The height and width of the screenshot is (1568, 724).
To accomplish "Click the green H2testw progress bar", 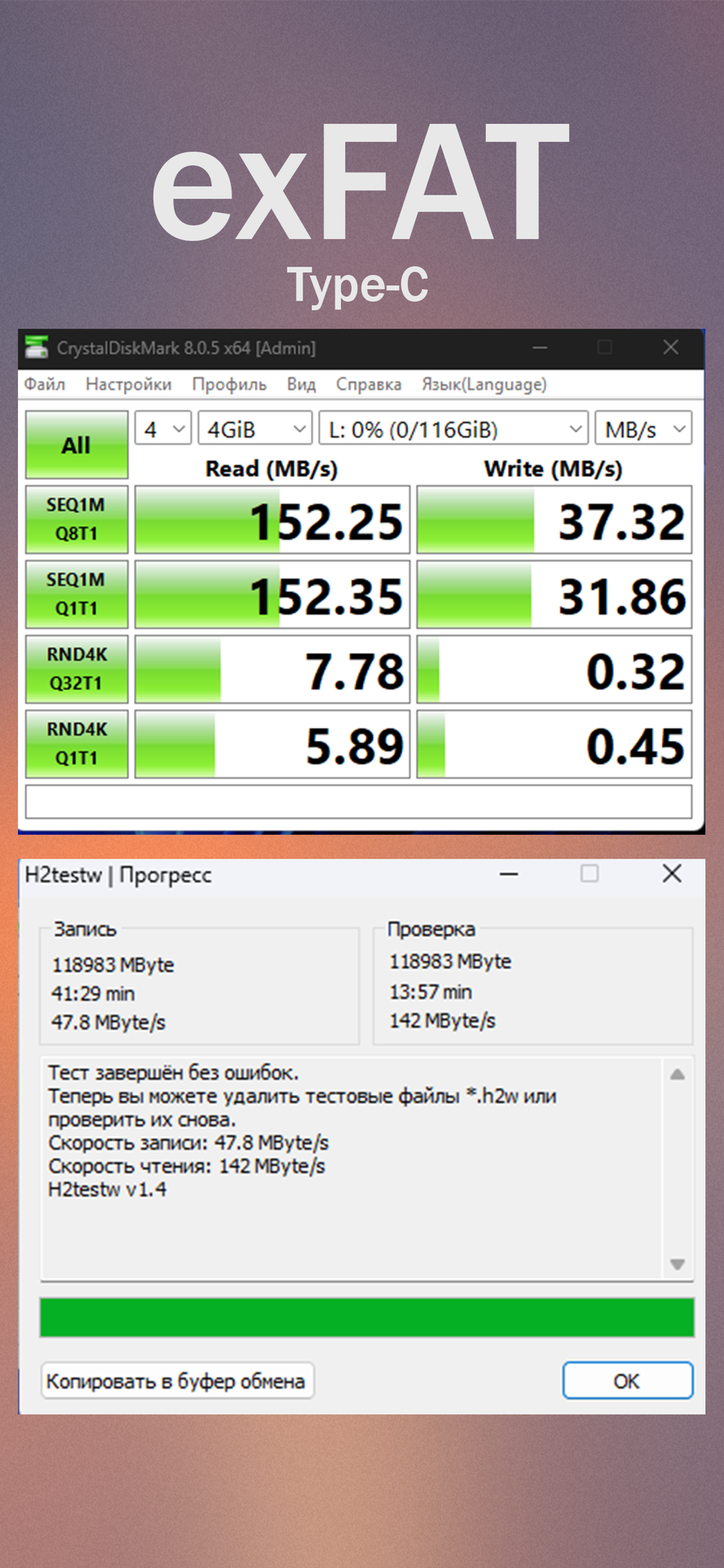I will [367, 1317].
